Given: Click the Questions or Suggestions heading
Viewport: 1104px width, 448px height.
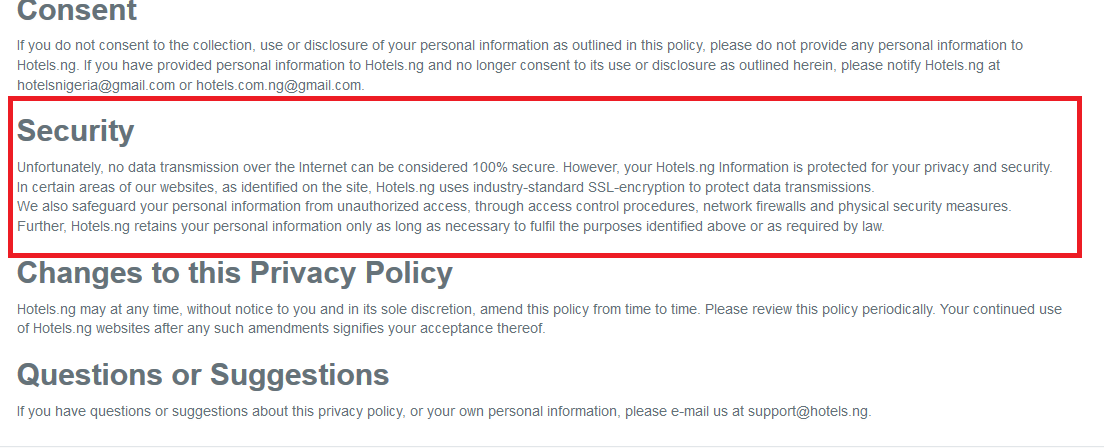Looking at the screenshot, I should coord(203,375).
